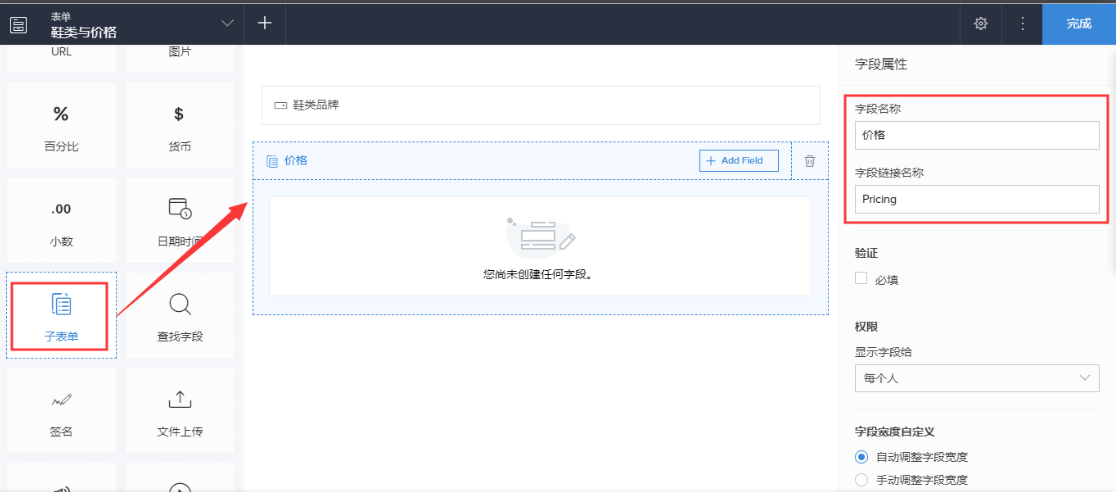Click the 字段名称 input containing 价格

point(976,134)
